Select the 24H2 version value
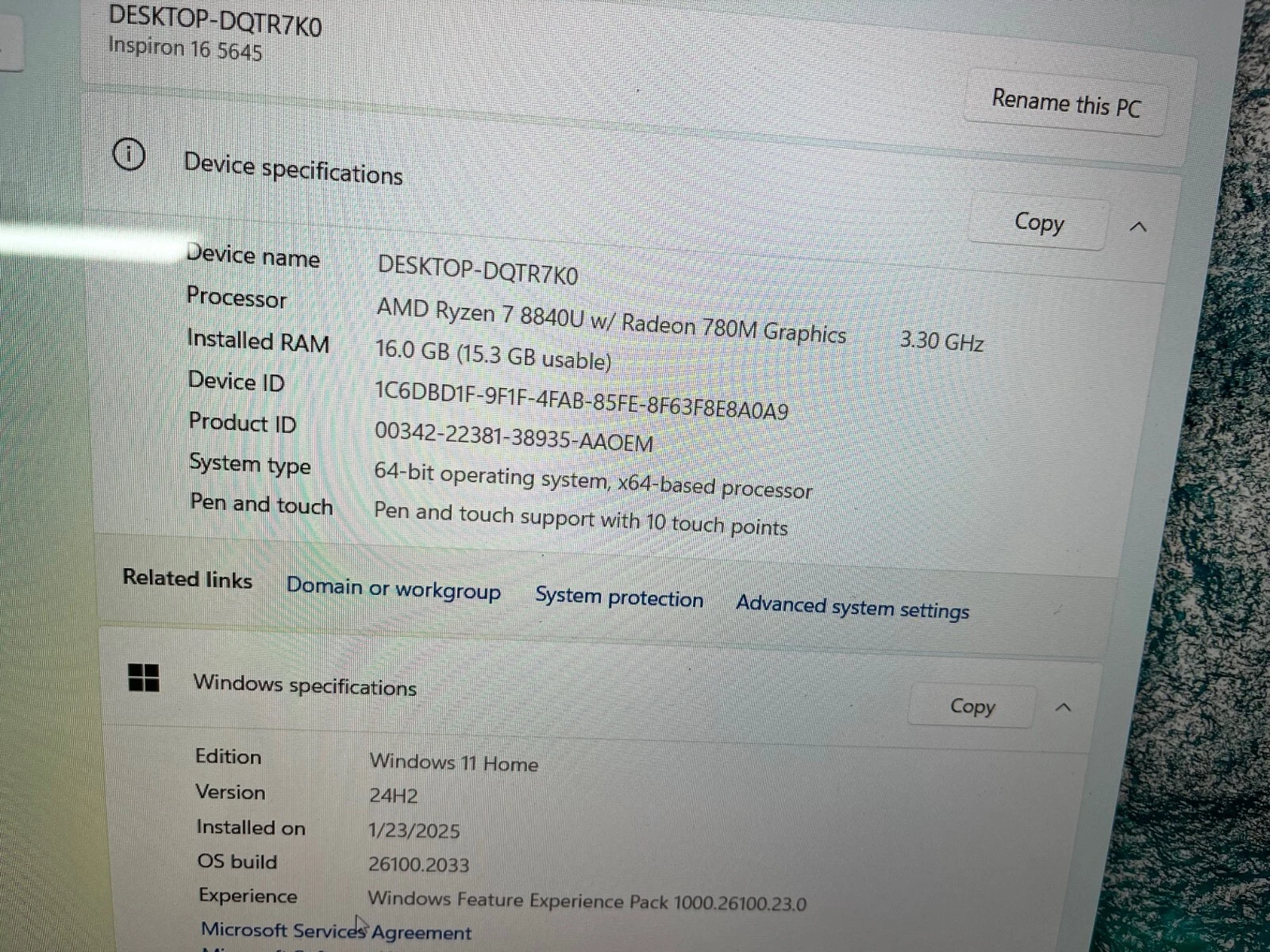 [x=393, y=796]
